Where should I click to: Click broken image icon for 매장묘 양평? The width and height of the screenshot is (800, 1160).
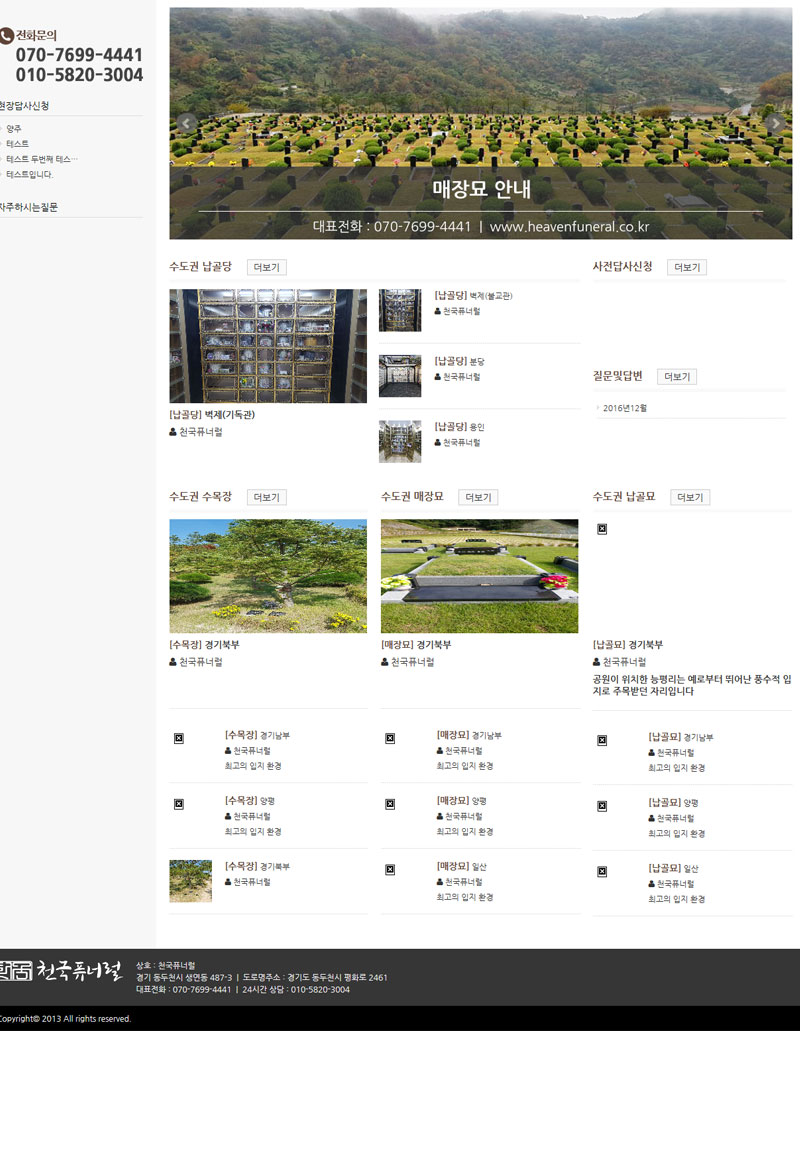390,804
